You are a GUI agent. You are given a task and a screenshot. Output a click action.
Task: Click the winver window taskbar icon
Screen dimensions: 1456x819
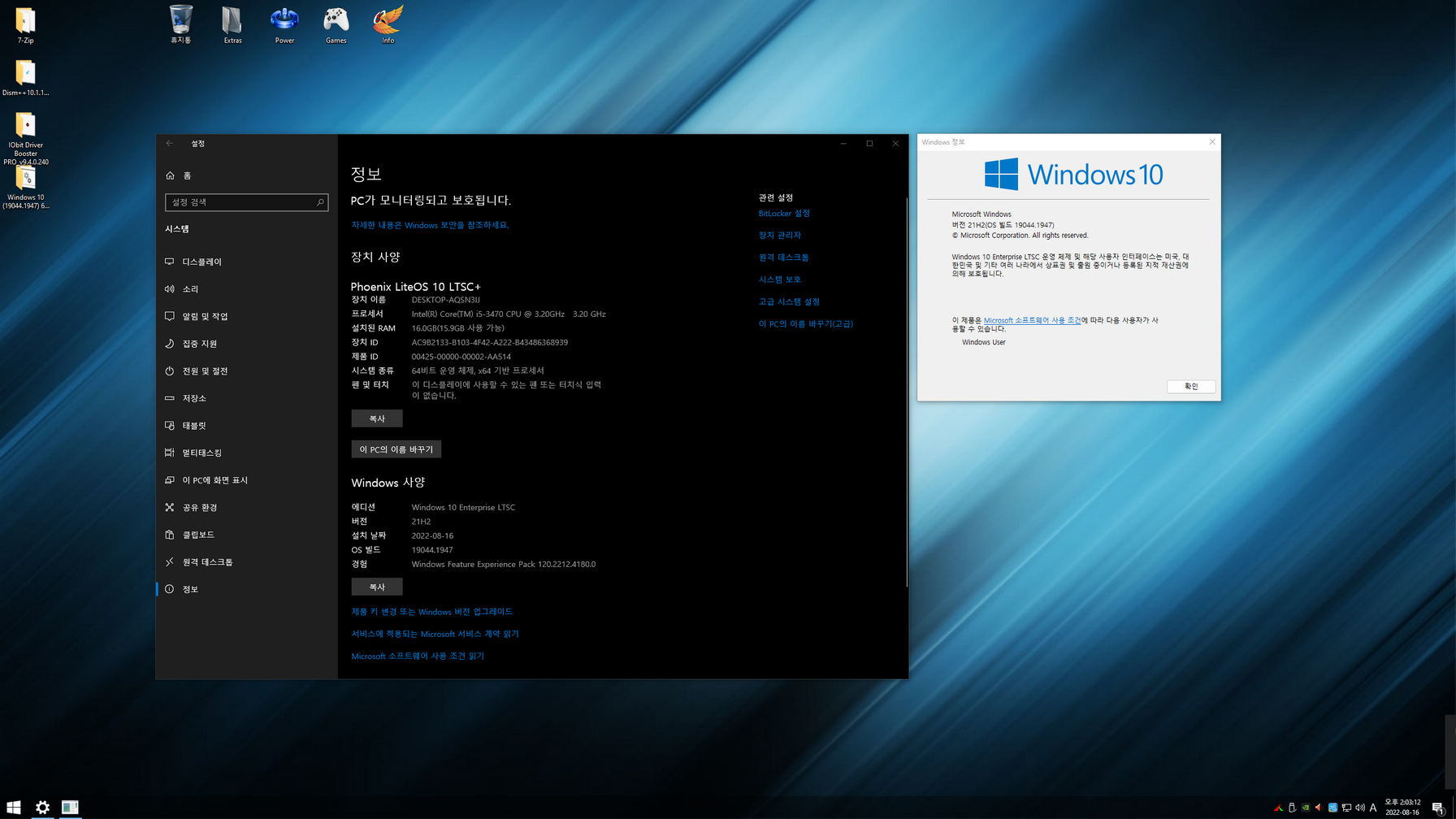pyautogui.click(x=70, y=807)
